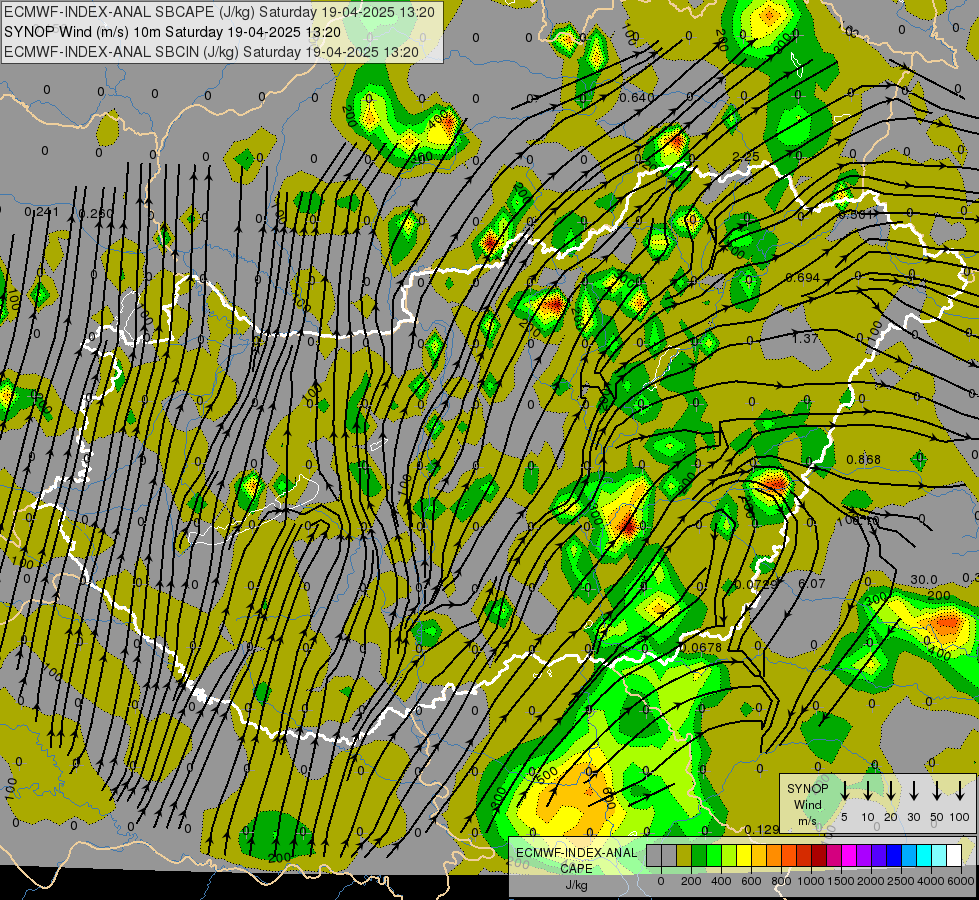Click the 5 m/s wind arrow in SYNOP legend
This screenshot has width=979, height=900.
click(x=844, y=791)
